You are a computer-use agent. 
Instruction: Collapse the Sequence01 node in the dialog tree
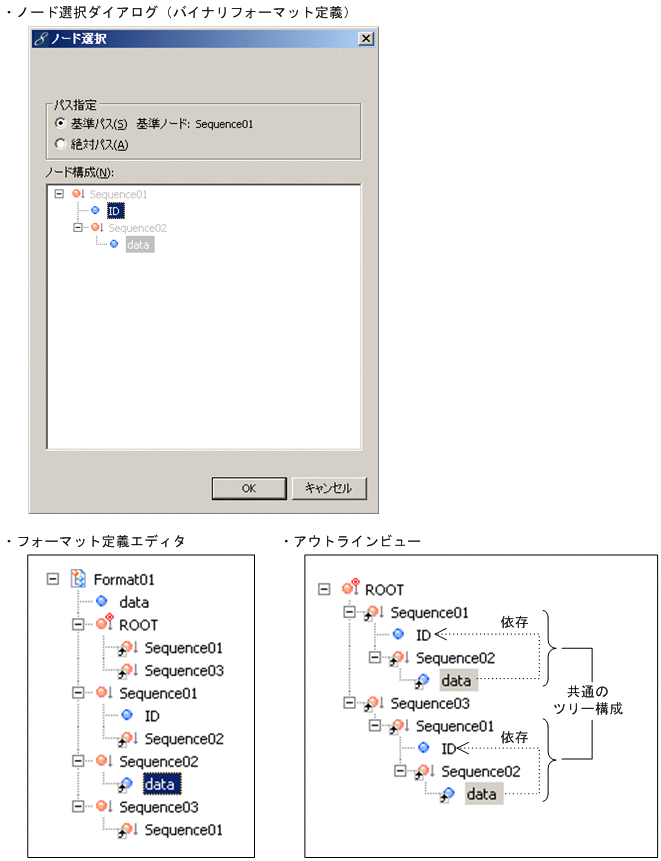tap(61, 193)
